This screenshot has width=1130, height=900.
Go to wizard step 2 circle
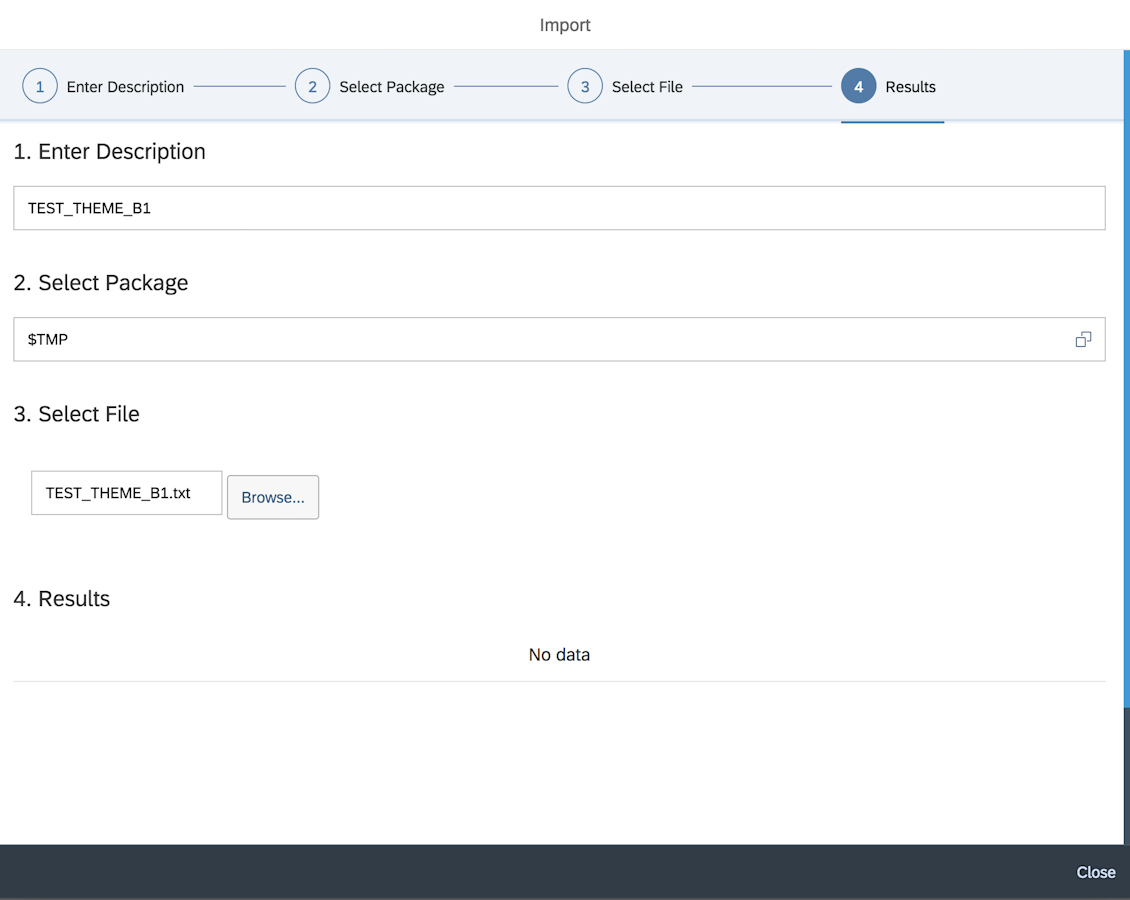312,86
